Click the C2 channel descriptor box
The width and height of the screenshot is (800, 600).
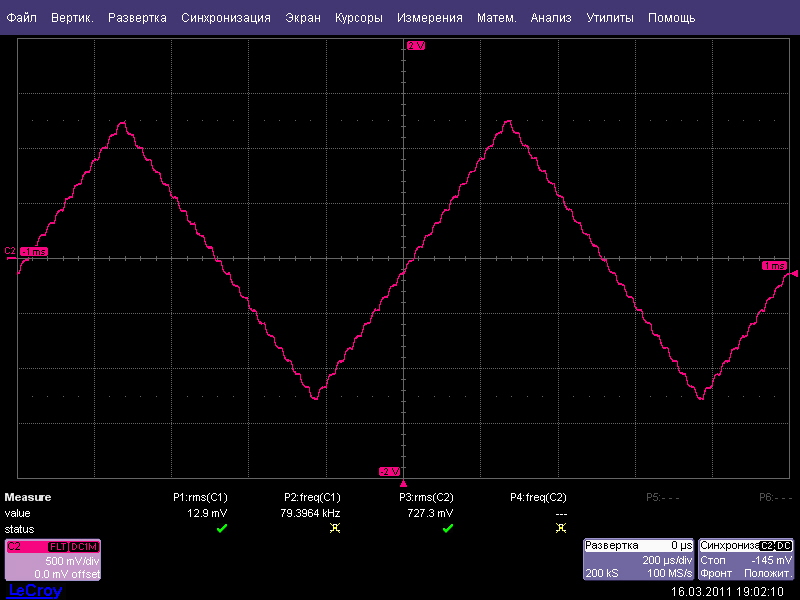pyautogui.click(x=53, y=560)
